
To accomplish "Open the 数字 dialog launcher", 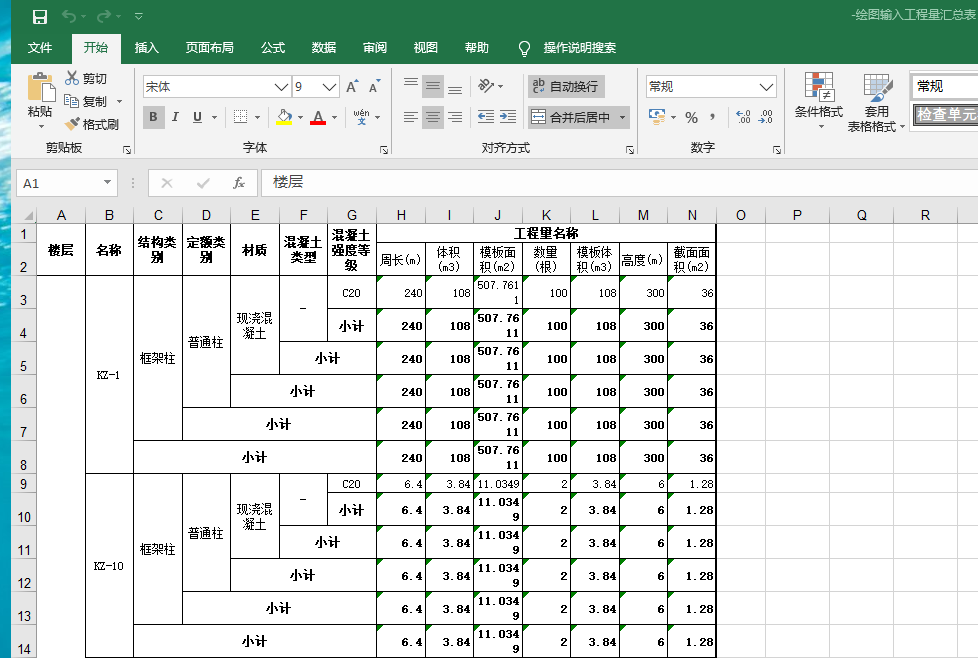I will (x=777, y=150).
